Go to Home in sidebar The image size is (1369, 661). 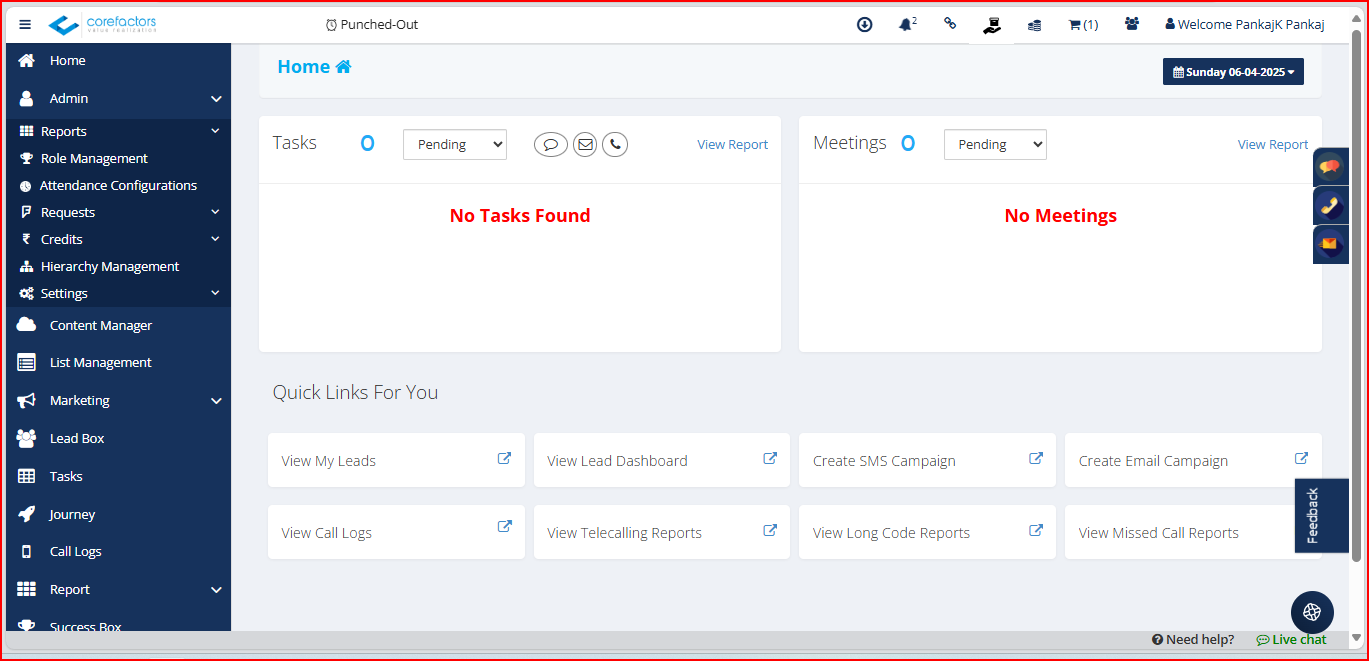click(118, 61)
